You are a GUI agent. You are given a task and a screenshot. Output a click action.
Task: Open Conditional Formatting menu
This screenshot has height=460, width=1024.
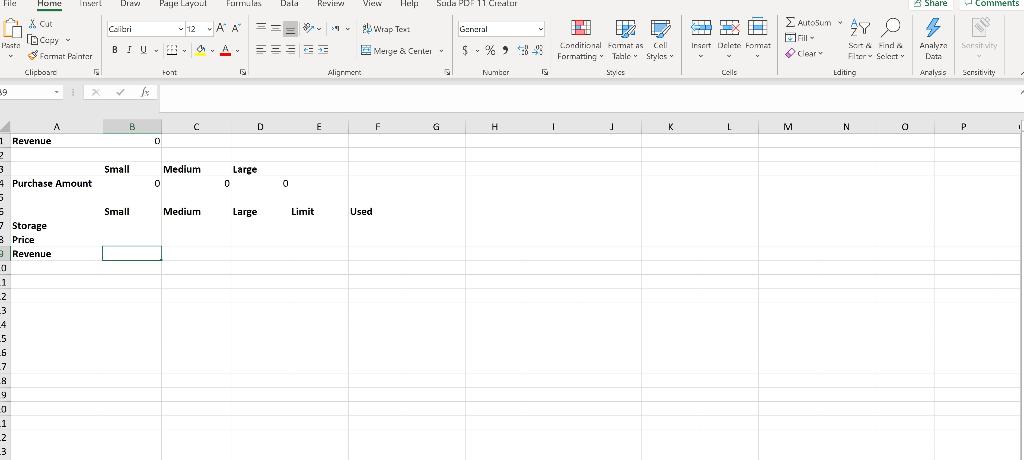pos(580,39)
